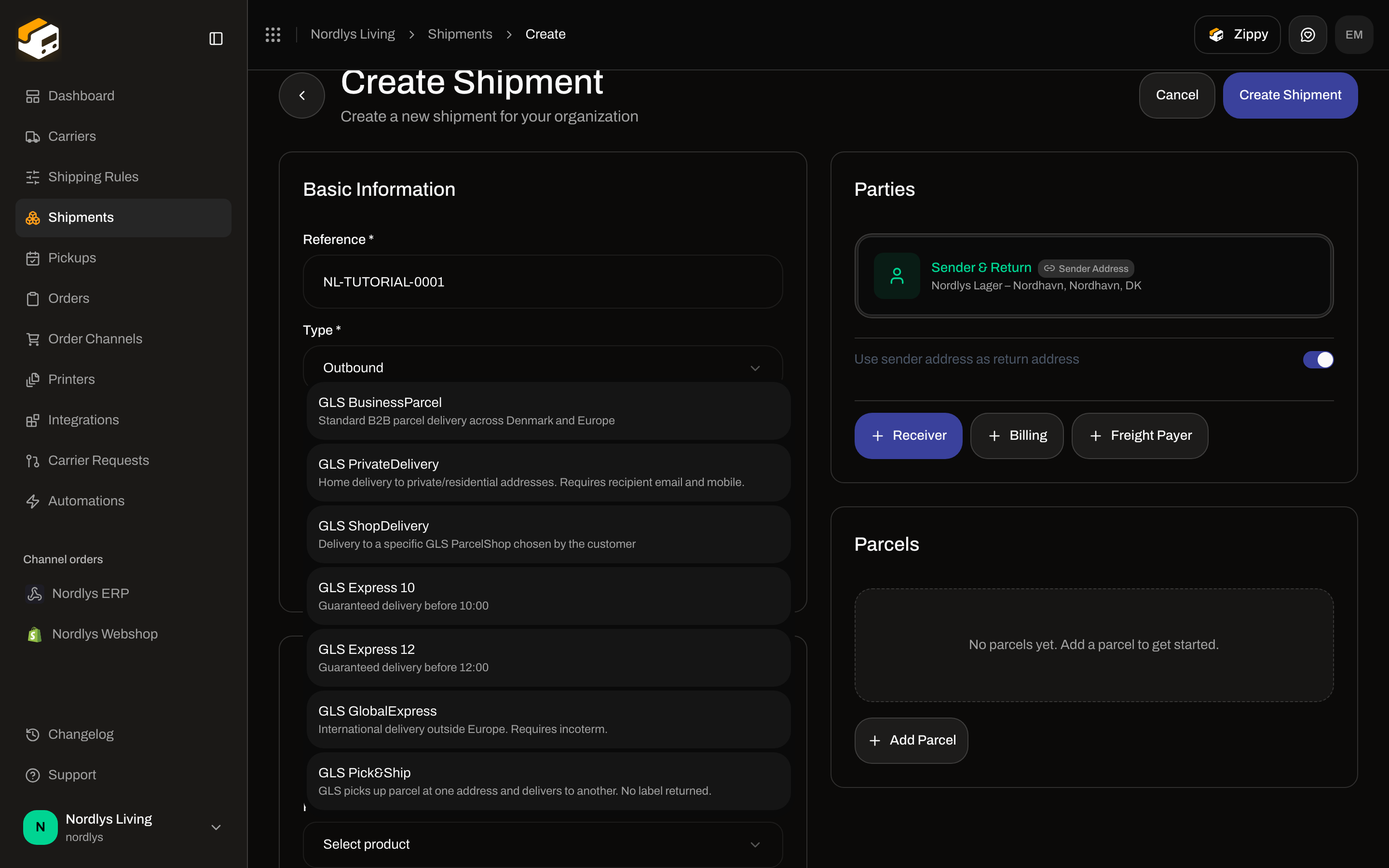Image resolution: width=1389 pixels, height=868 pixels.
Task: Click the Changelog history icon
Action: point(33,735)
